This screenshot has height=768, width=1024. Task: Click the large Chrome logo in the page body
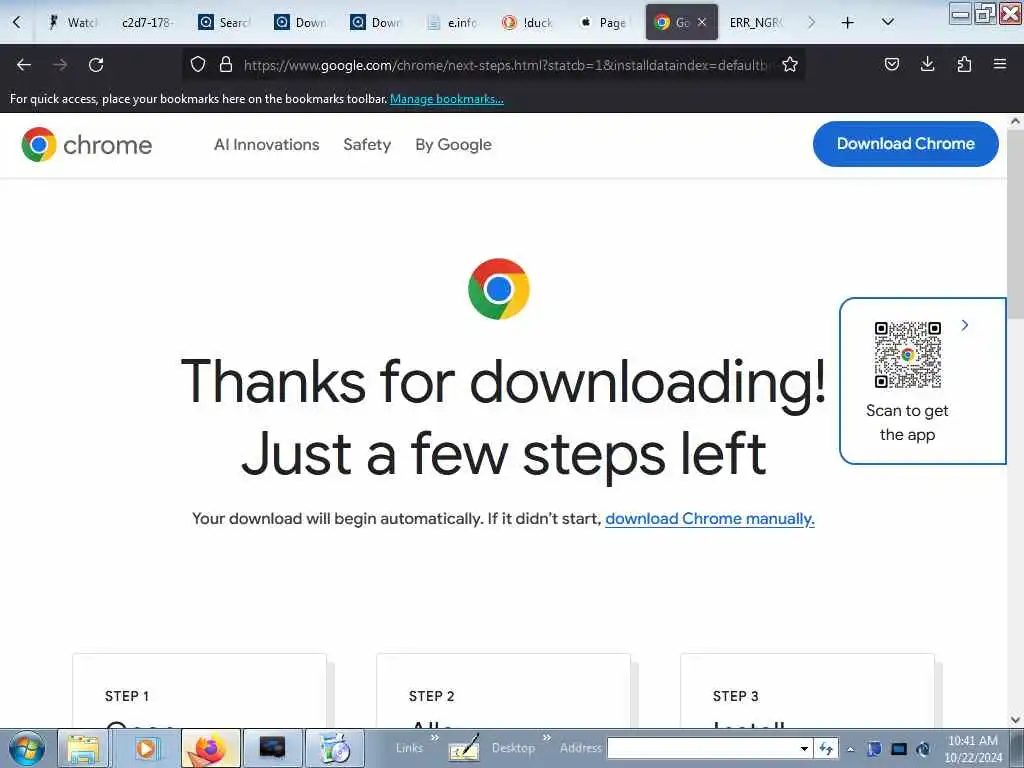coord(499,289)
